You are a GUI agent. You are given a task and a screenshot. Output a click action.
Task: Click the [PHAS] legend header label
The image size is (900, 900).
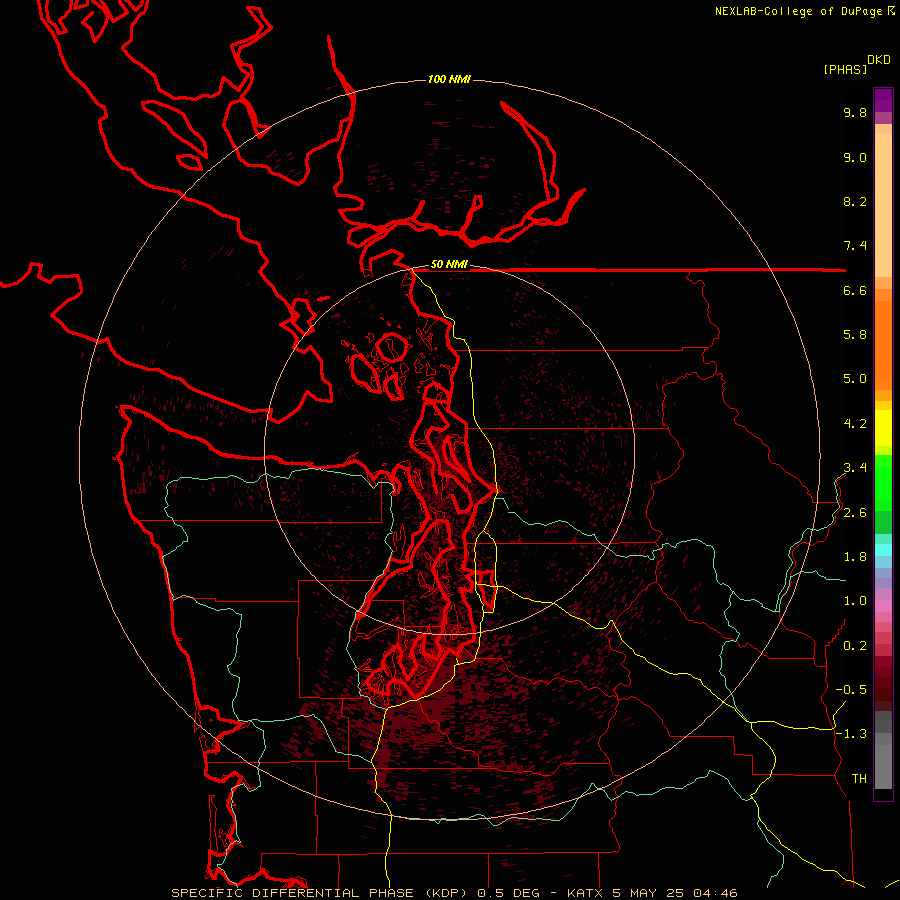click(845, 69)
